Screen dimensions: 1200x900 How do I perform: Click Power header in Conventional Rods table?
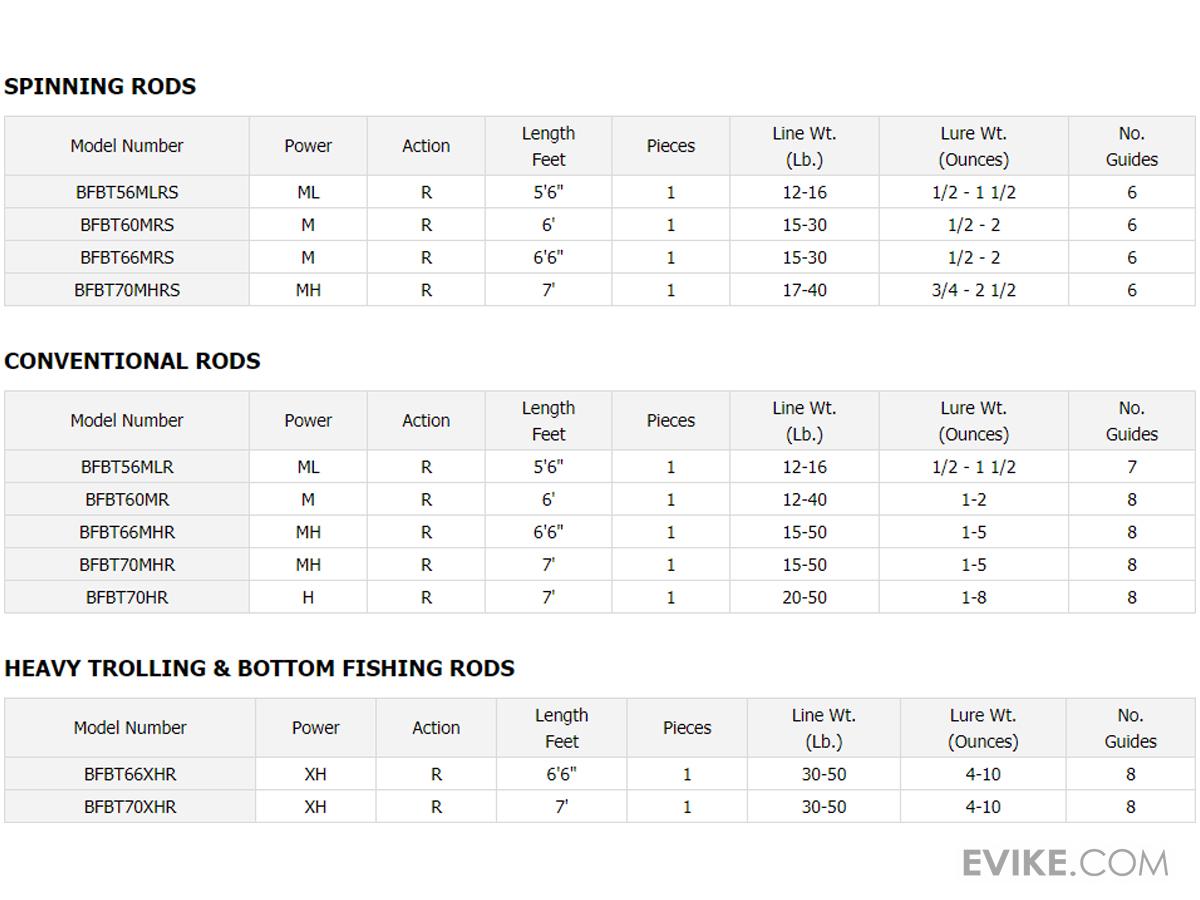pyautogui.click(x=308, y=421)
